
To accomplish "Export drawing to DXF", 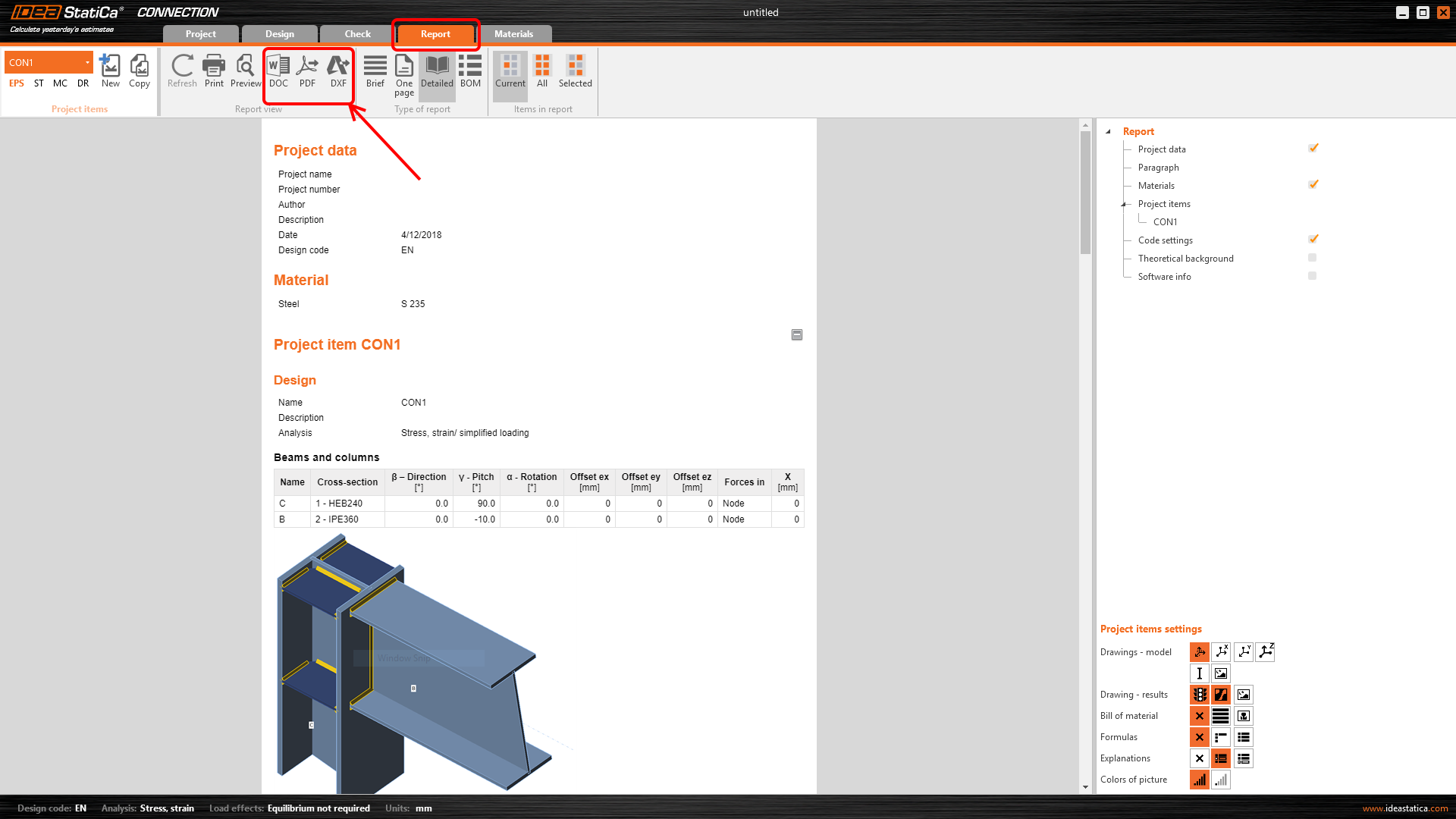I will point(338,71).
